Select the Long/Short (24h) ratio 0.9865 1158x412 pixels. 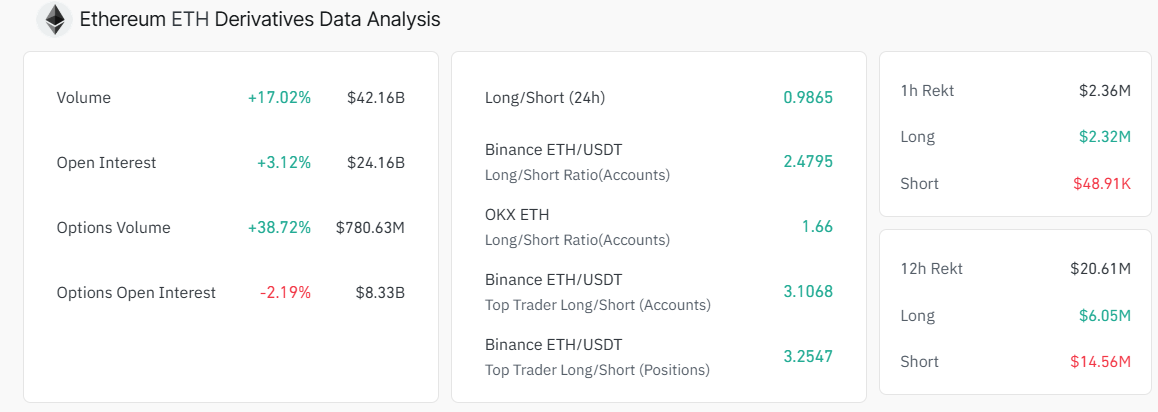(x=808, y=97)
